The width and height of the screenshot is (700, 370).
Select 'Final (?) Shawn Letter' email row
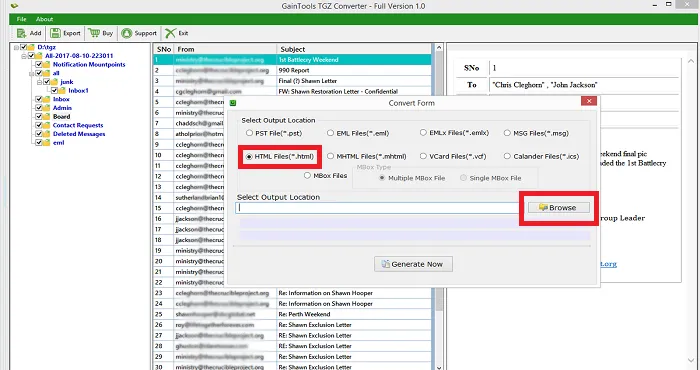coord(293,81)
